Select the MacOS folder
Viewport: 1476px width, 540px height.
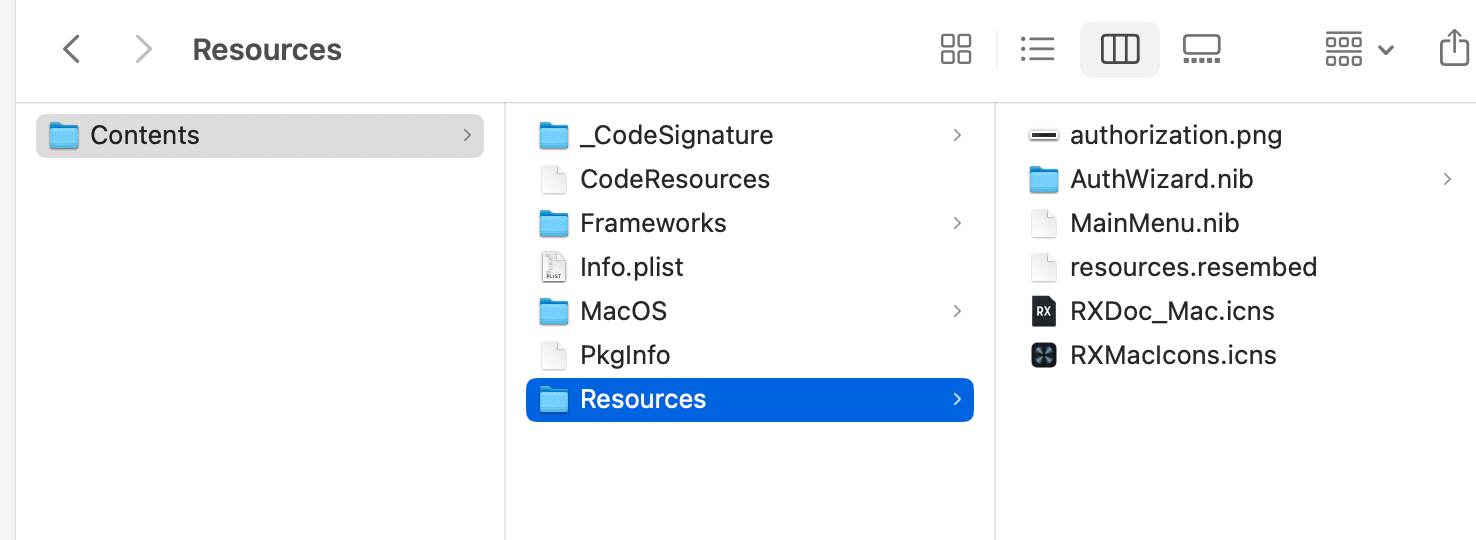(x=622, y=311)
